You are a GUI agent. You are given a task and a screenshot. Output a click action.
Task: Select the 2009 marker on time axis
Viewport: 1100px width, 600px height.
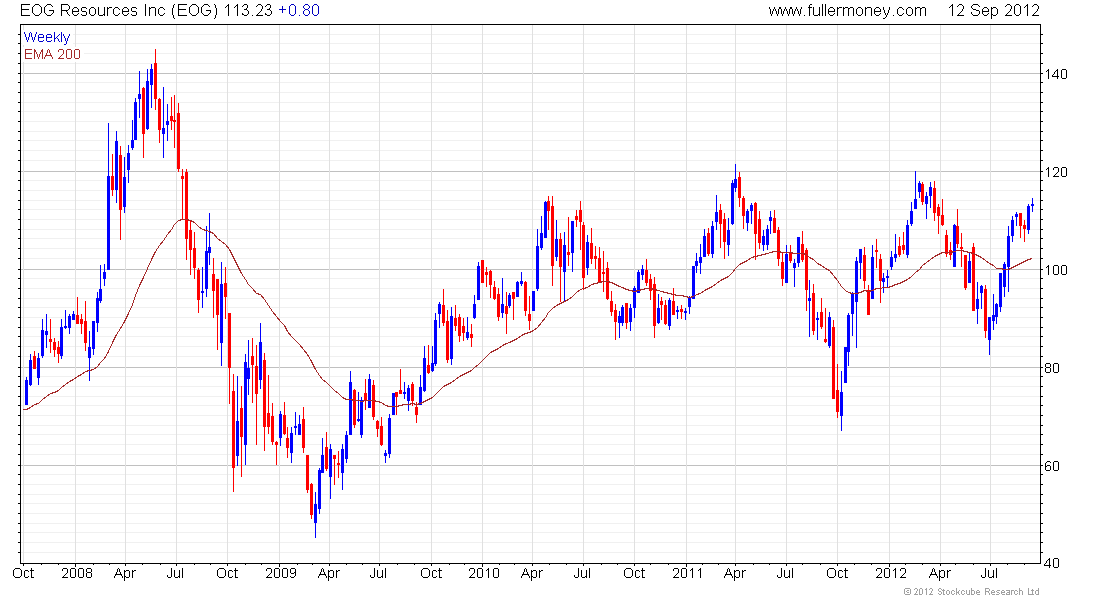[x=280, y=574]
